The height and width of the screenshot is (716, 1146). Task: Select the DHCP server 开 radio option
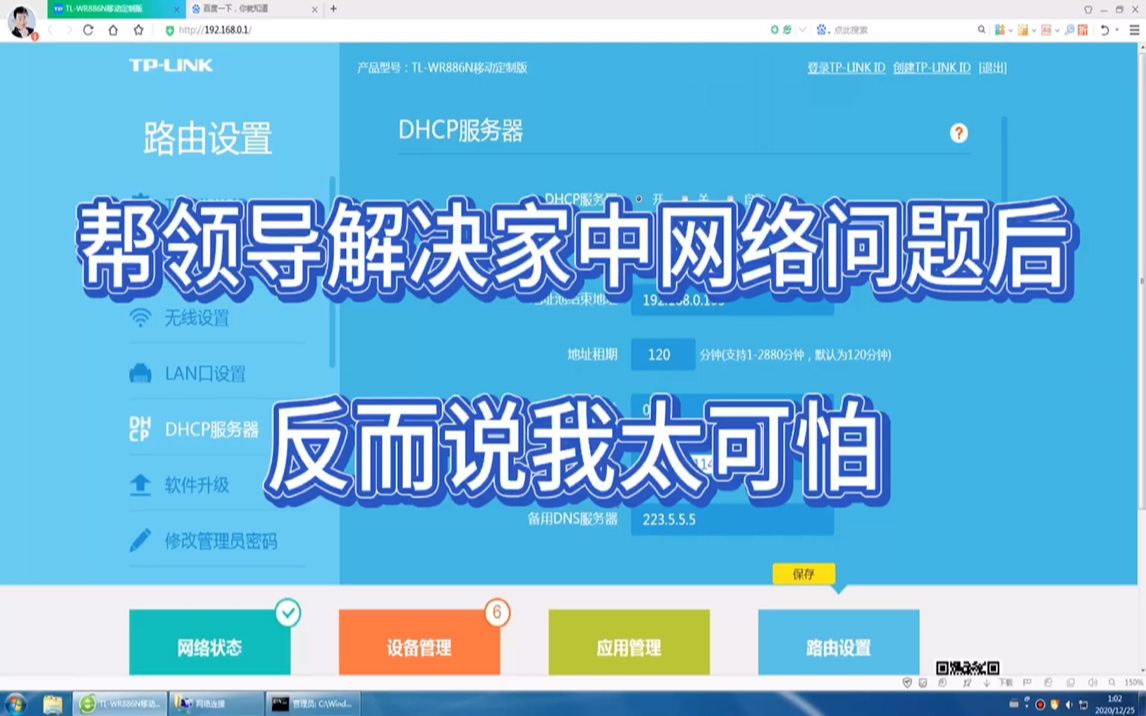pyautogui.click(x=640, y=199)
